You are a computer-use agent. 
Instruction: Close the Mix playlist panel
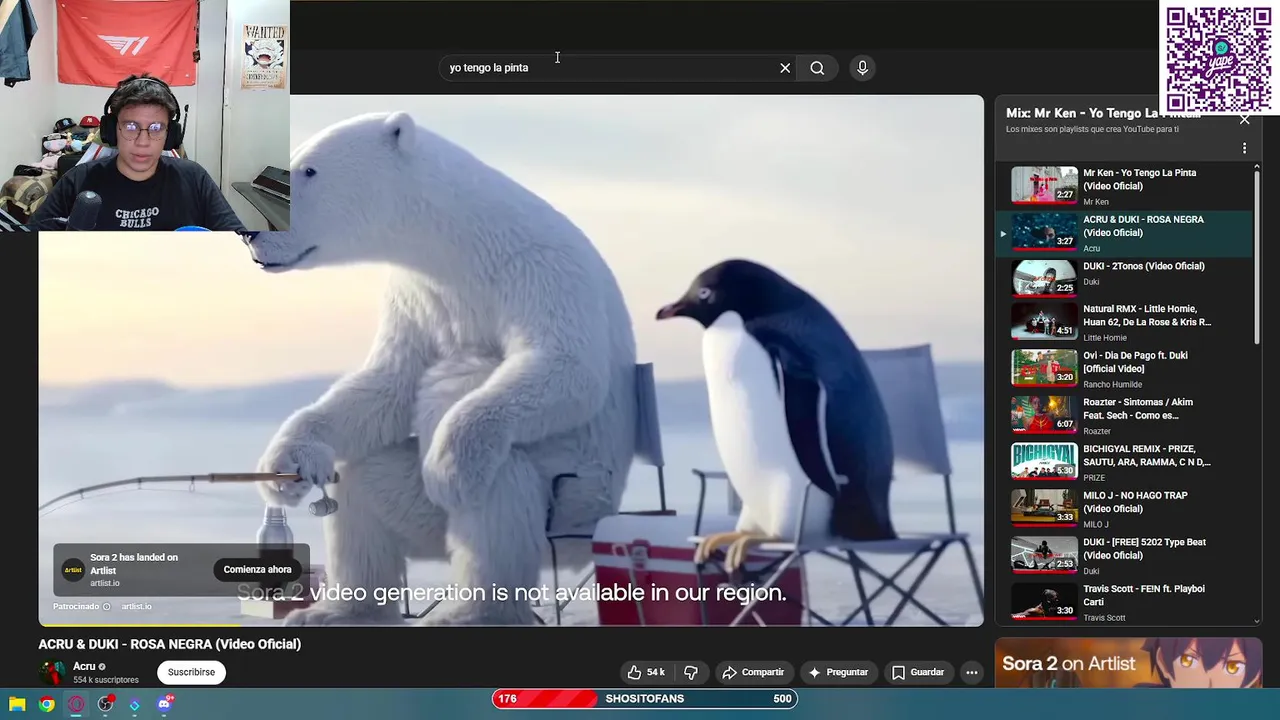pyautogui.click(x=1244, y=119)
